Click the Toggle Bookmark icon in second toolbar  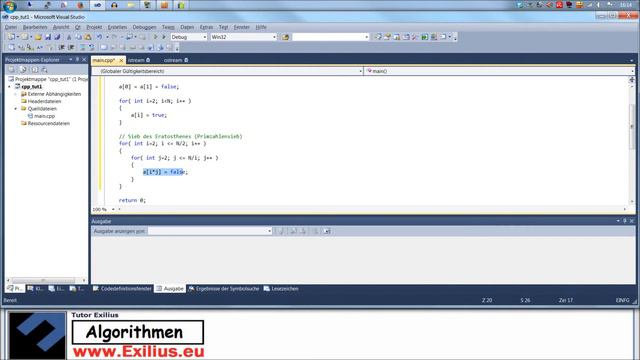(104, 47)
